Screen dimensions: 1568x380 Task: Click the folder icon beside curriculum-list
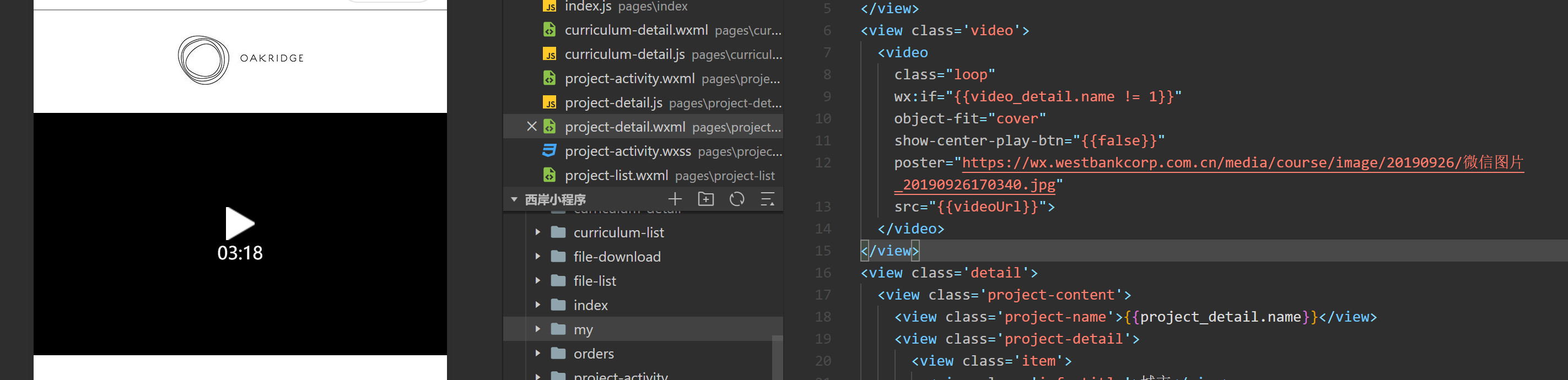(x=558, y=232)
